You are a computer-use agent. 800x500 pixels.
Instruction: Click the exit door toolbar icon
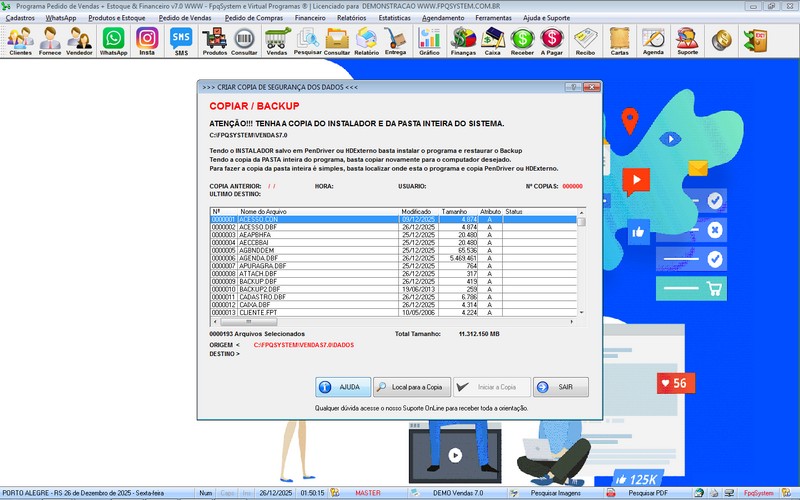click(x=755, y=40)
